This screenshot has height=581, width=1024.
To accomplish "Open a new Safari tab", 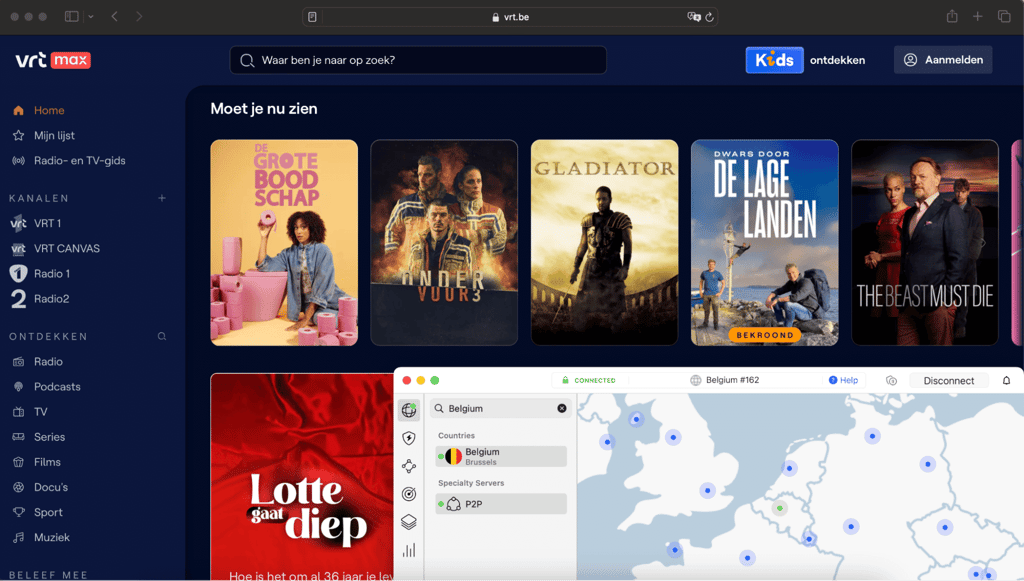I will (x=978, y=16).
